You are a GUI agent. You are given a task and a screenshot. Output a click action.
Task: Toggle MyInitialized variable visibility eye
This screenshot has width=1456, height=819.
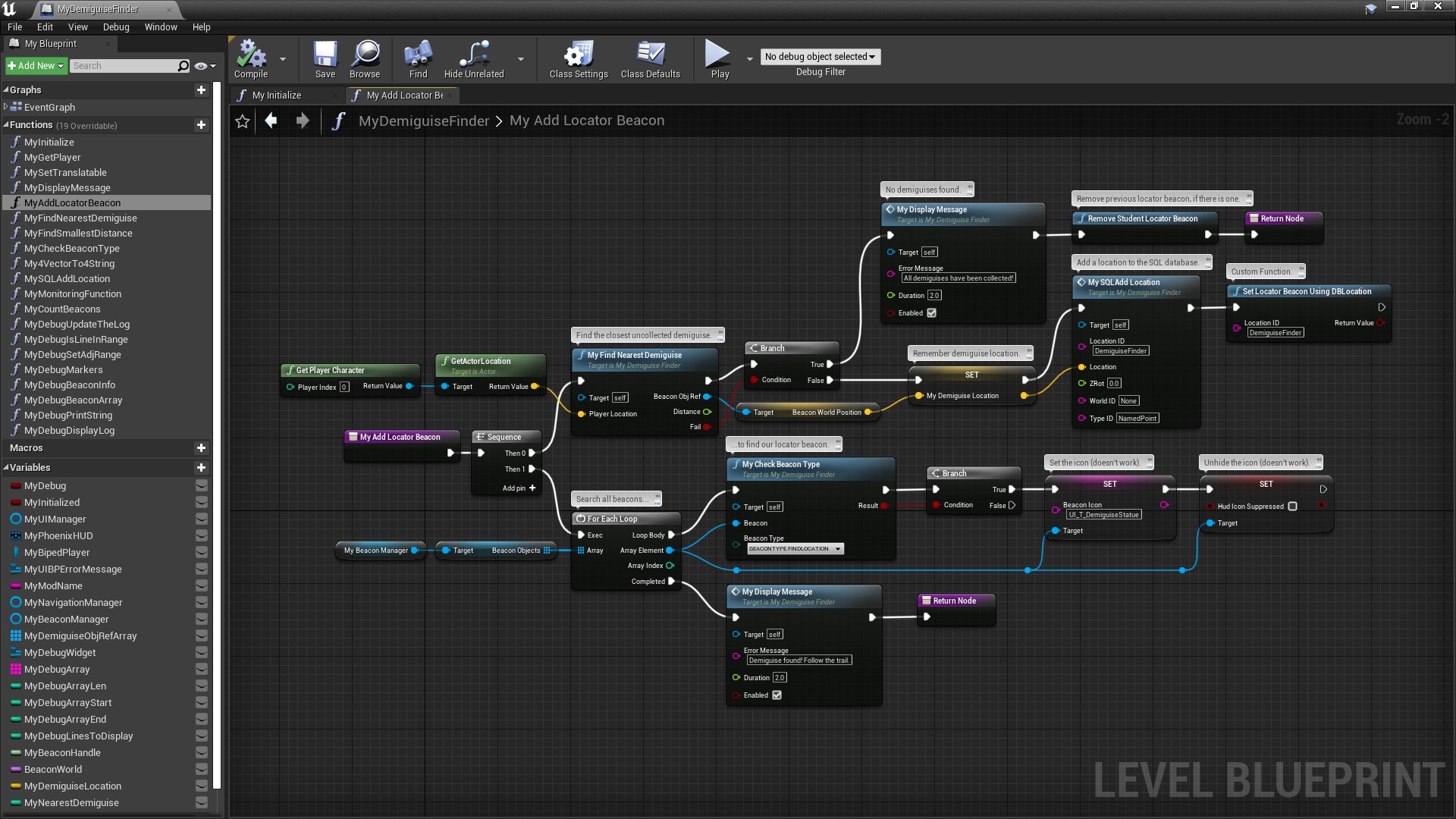coord(202,503)
